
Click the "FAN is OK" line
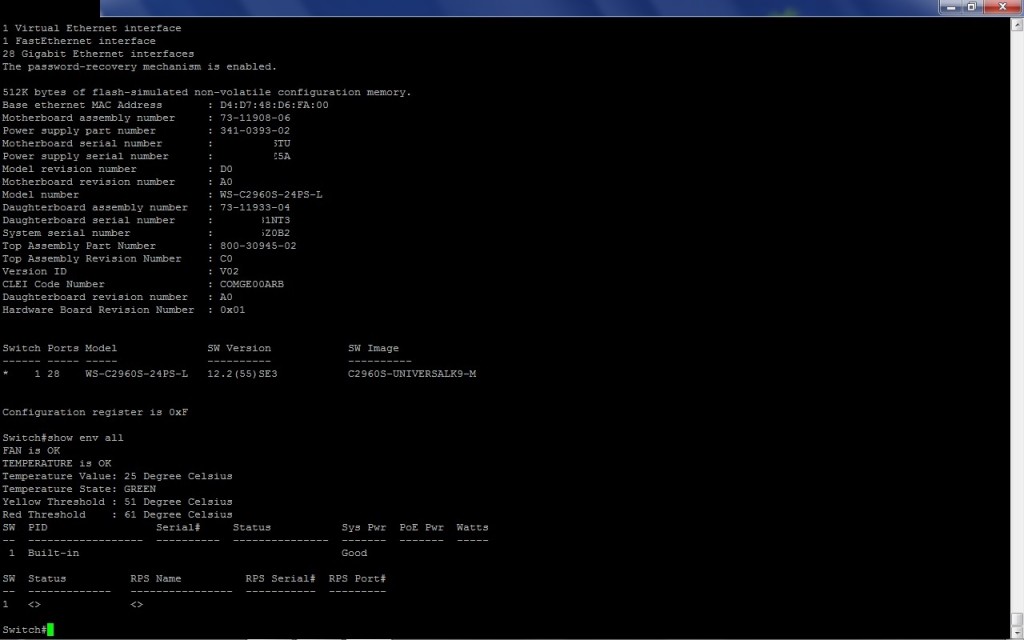31,451
